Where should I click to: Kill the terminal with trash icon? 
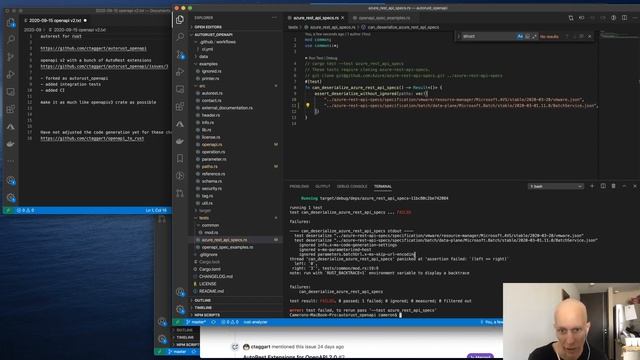tap(613, 186)
